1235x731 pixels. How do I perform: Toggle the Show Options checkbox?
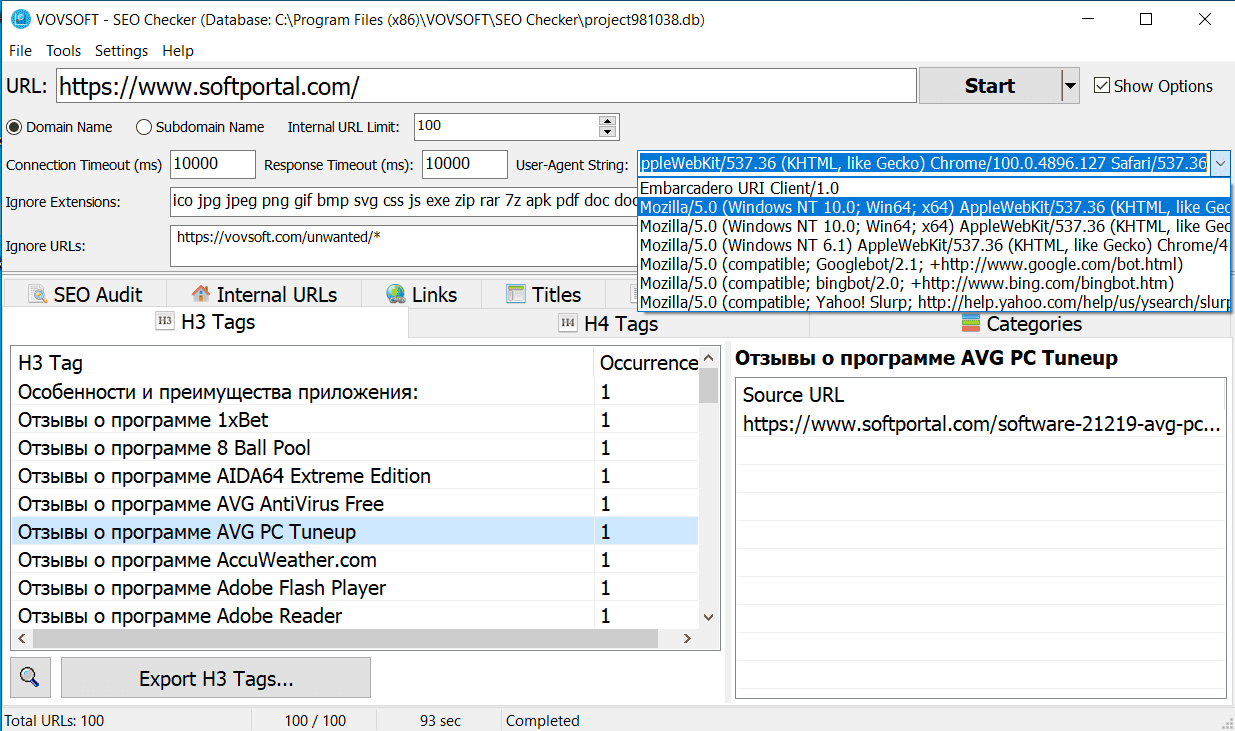(1102, 86)
